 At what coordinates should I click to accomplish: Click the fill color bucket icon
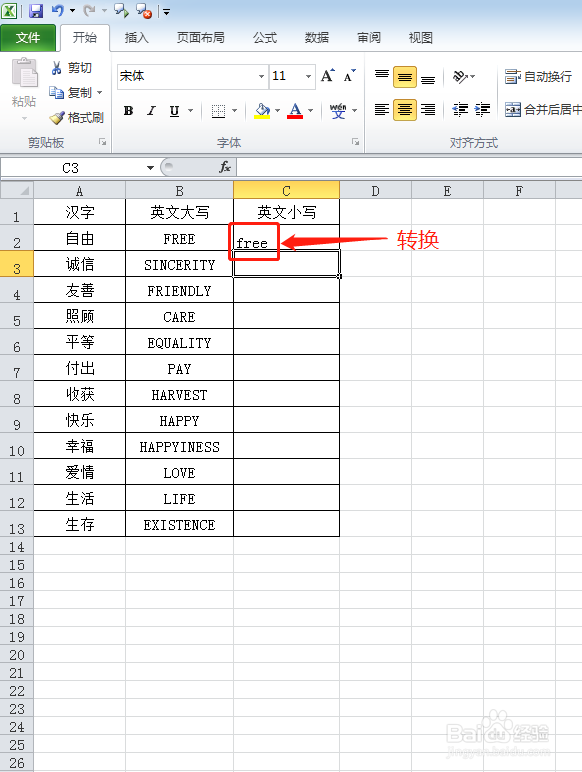coord(262,111)
